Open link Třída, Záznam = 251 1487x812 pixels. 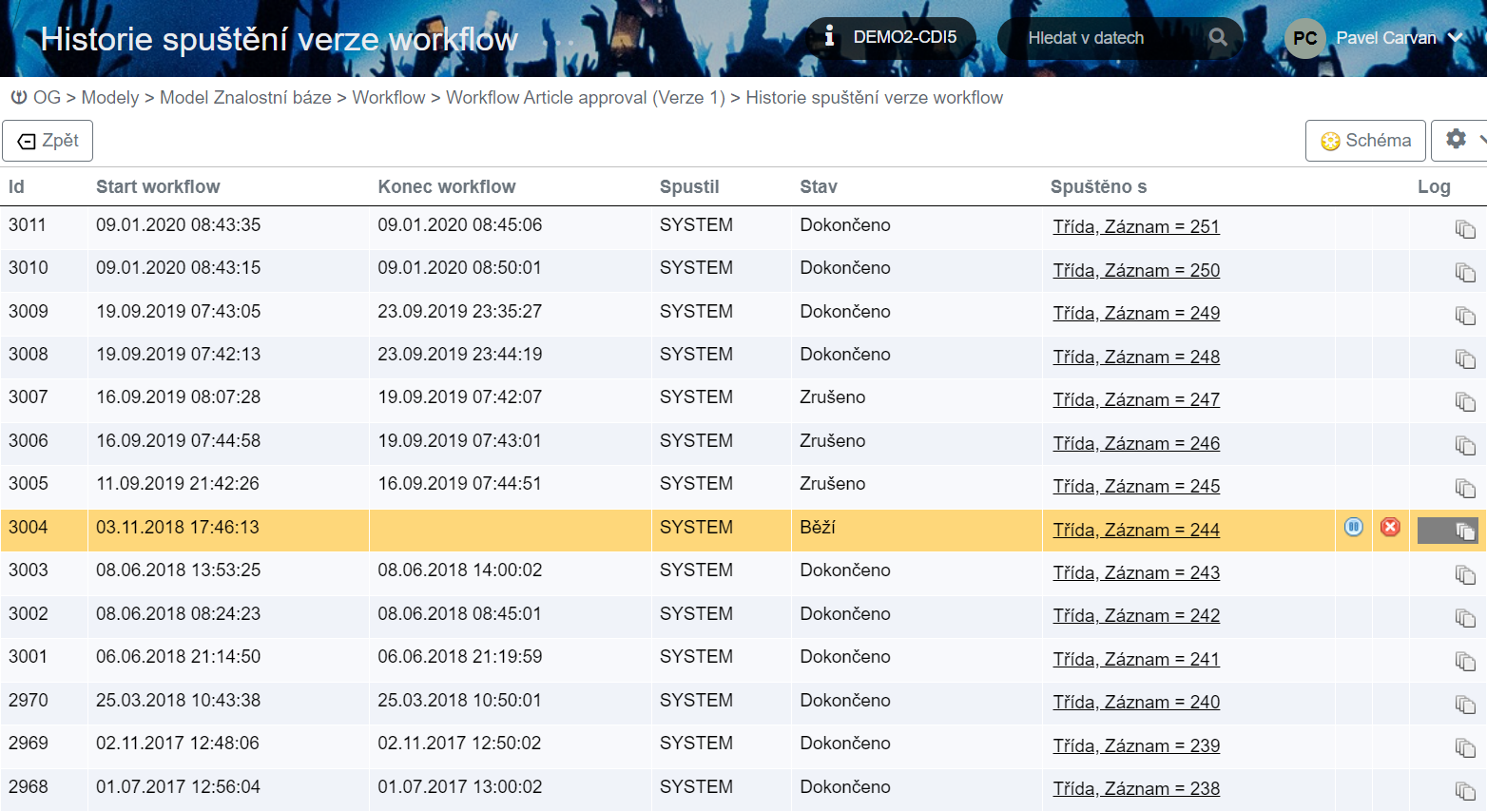pos(1136,226)
